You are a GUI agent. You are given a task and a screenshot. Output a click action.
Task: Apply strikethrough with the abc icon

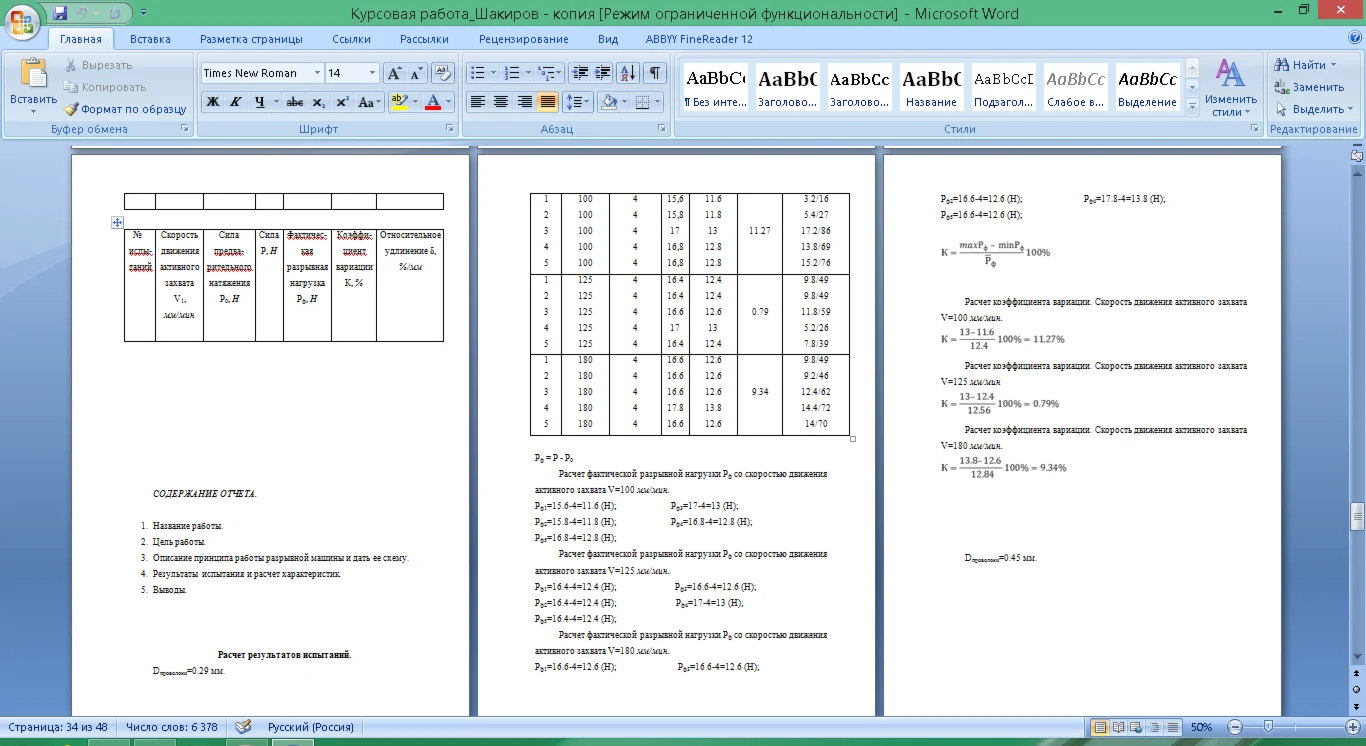[294, 102]
